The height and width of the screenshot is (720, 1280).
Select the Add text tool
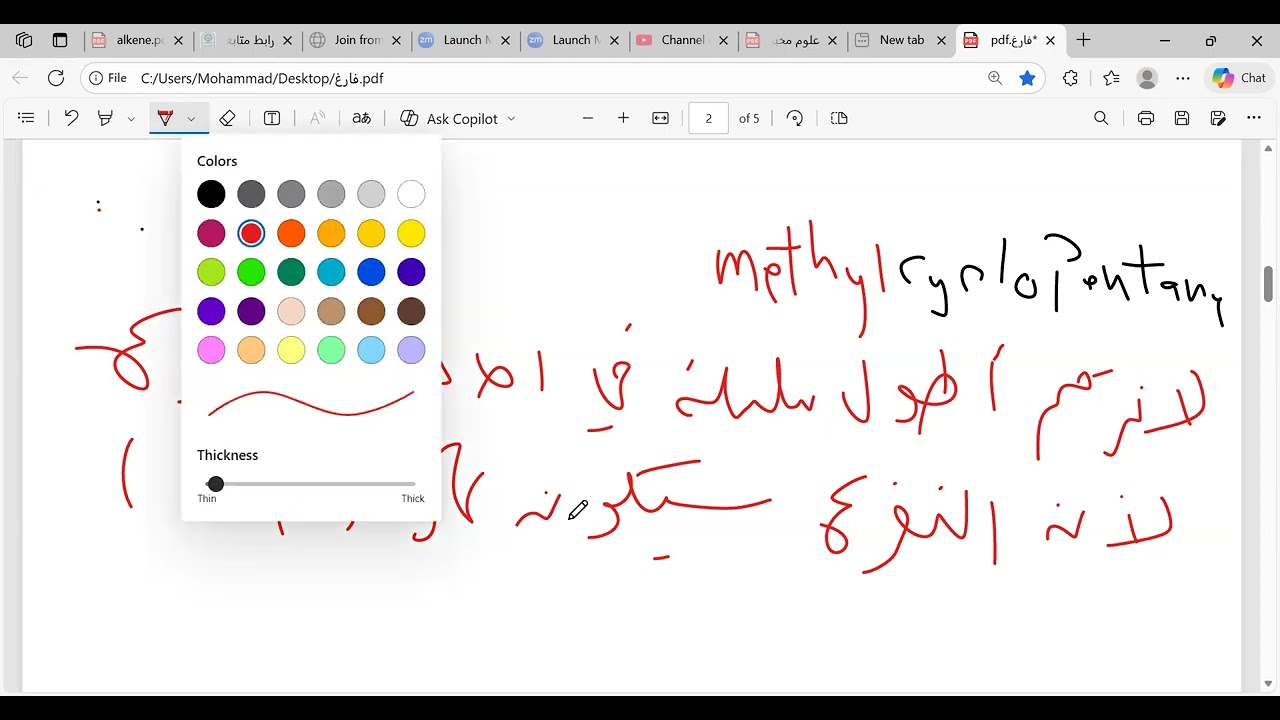[x=272, y=118]
